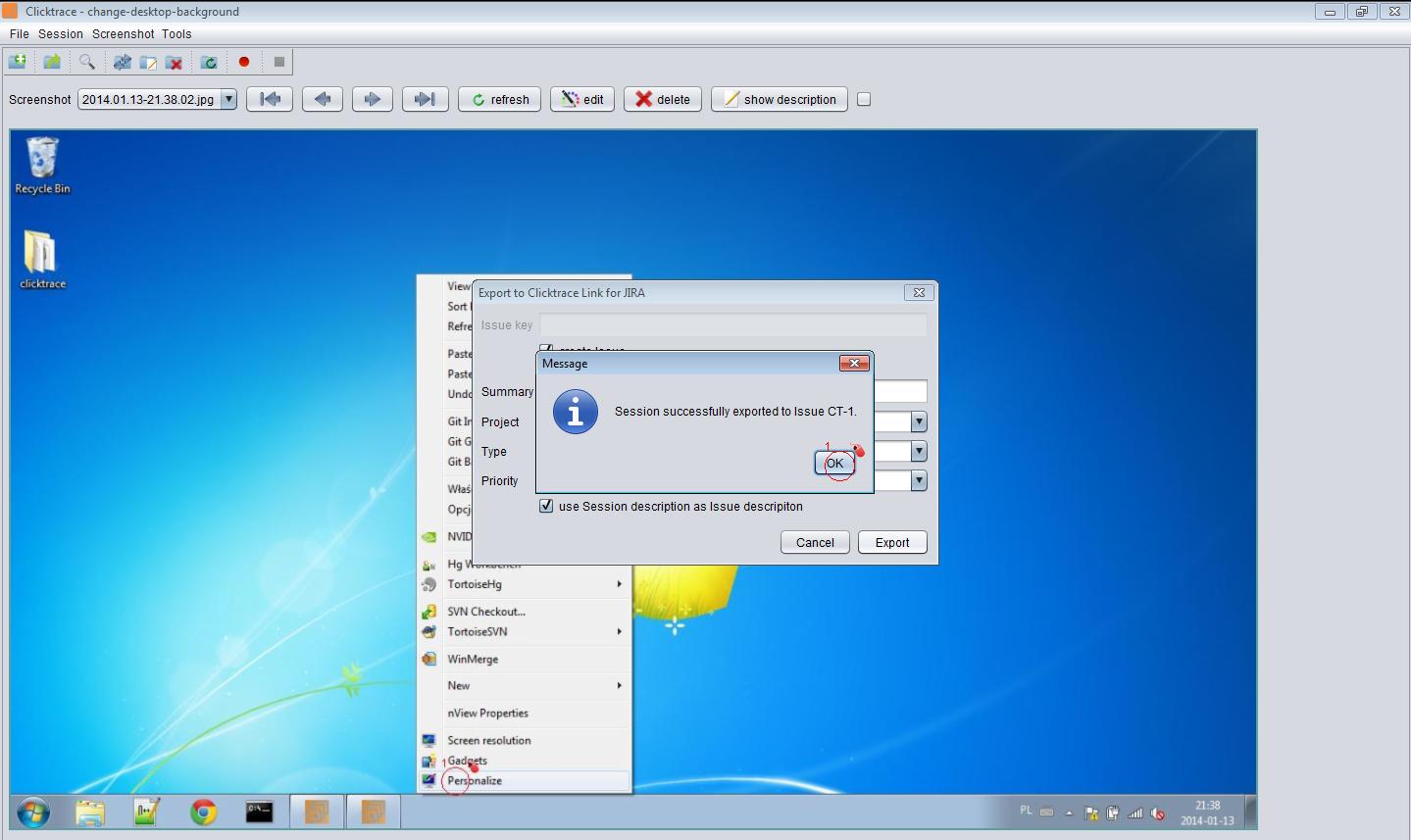Click the PL language indicator in tray
This screenshot has height=840, width=1411.
(x=1026, y=811)
